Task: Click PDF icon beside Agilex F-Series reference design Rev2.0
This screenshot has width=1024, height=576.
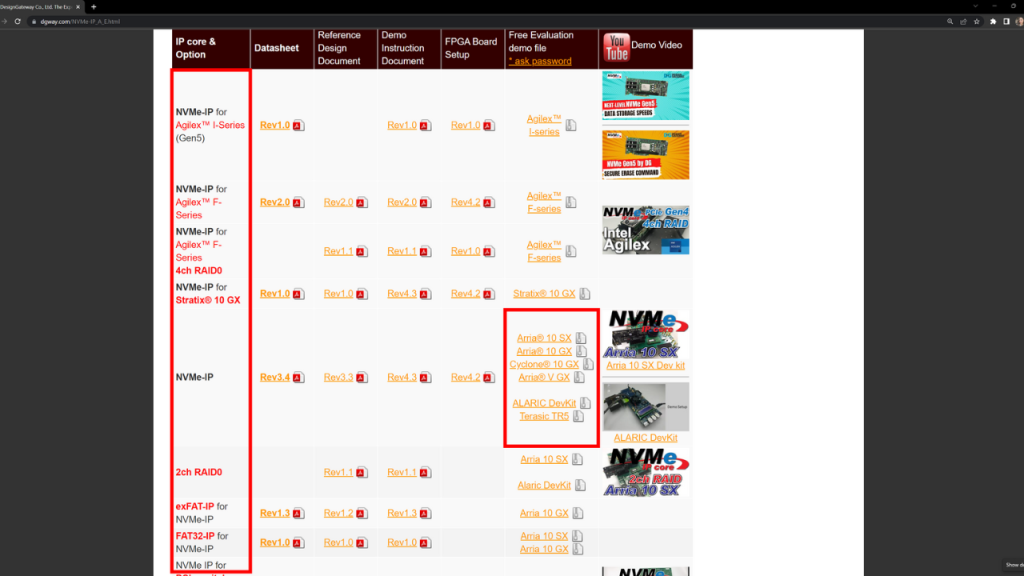Action: click(362, 202)
